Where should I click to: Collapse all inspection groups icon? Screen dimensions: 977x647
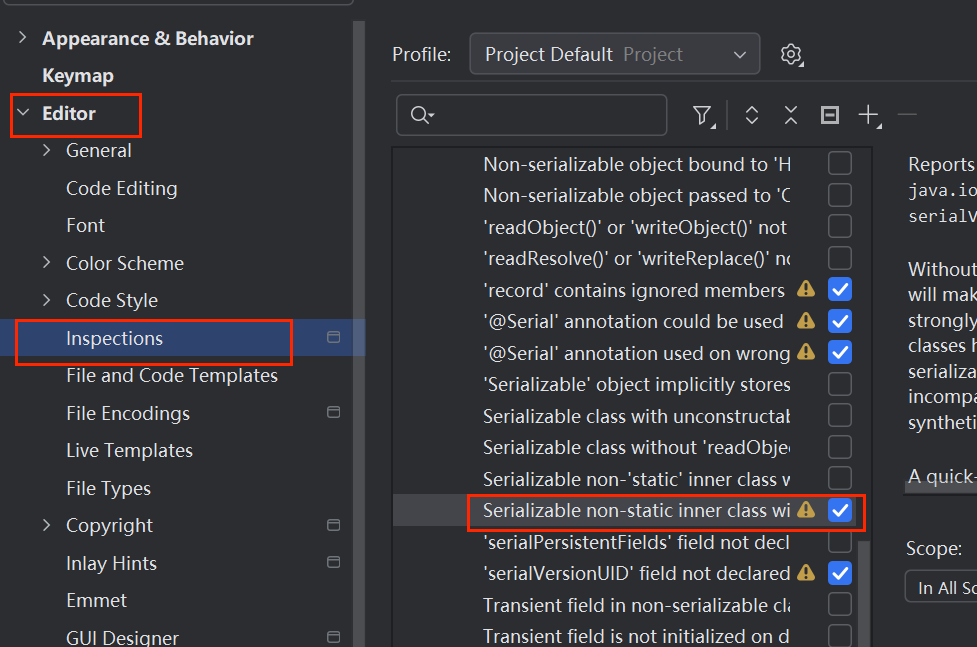791,115
